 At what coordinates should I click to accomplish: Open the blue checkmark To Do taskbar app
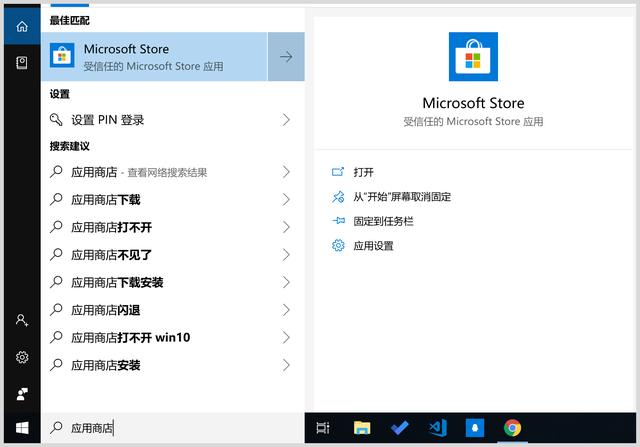400,428
